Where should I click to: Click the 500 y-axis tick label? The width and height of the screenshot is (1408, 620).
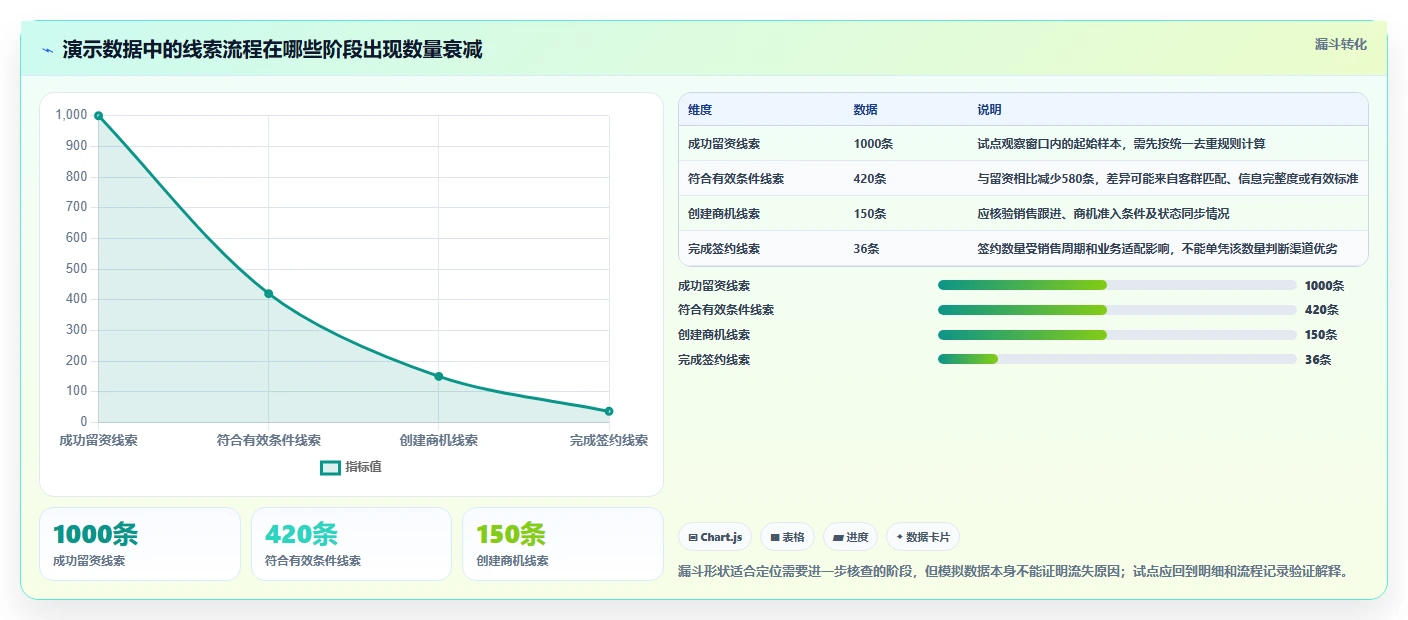77,269
